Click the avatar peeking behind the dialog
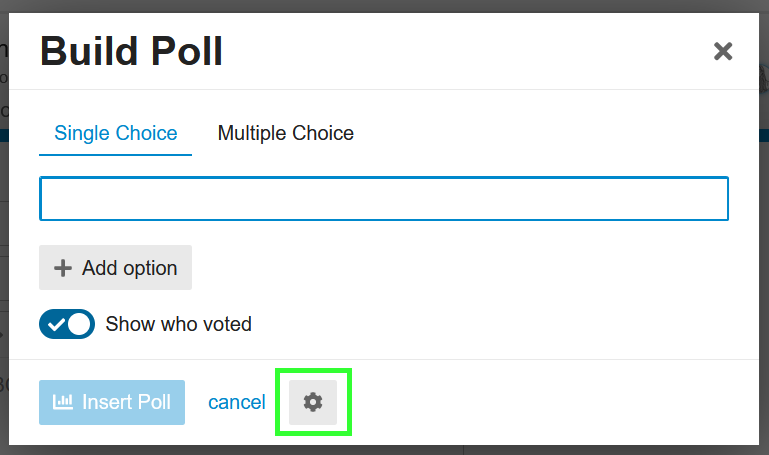Image resolution: width=769 pixels, height=455 pixels. point(764,78)
